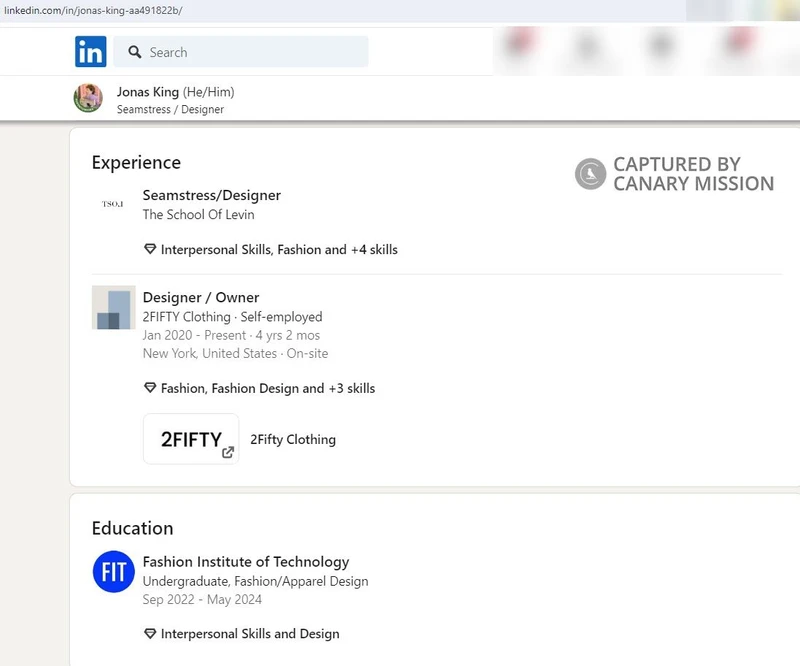Click the browser URL linkedin.com/in/jonas-king
Viewport: 800px width, 666px height.
click(93, 10)
